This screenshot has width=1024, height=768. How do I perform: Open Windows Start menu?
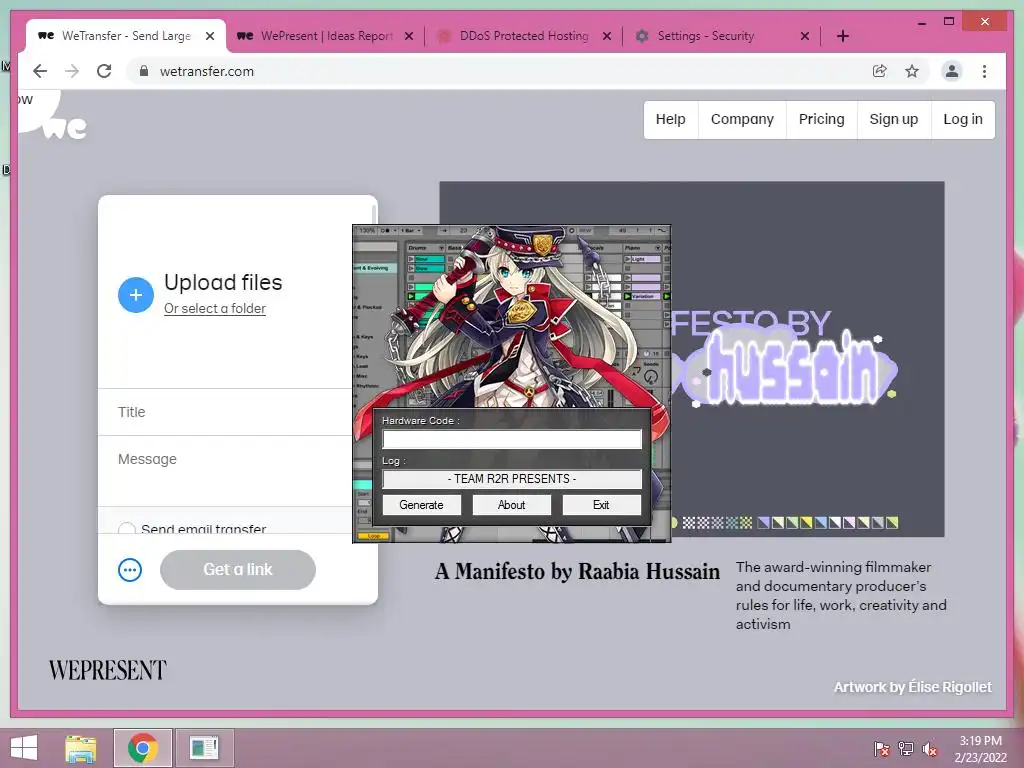tap(24, 748)
